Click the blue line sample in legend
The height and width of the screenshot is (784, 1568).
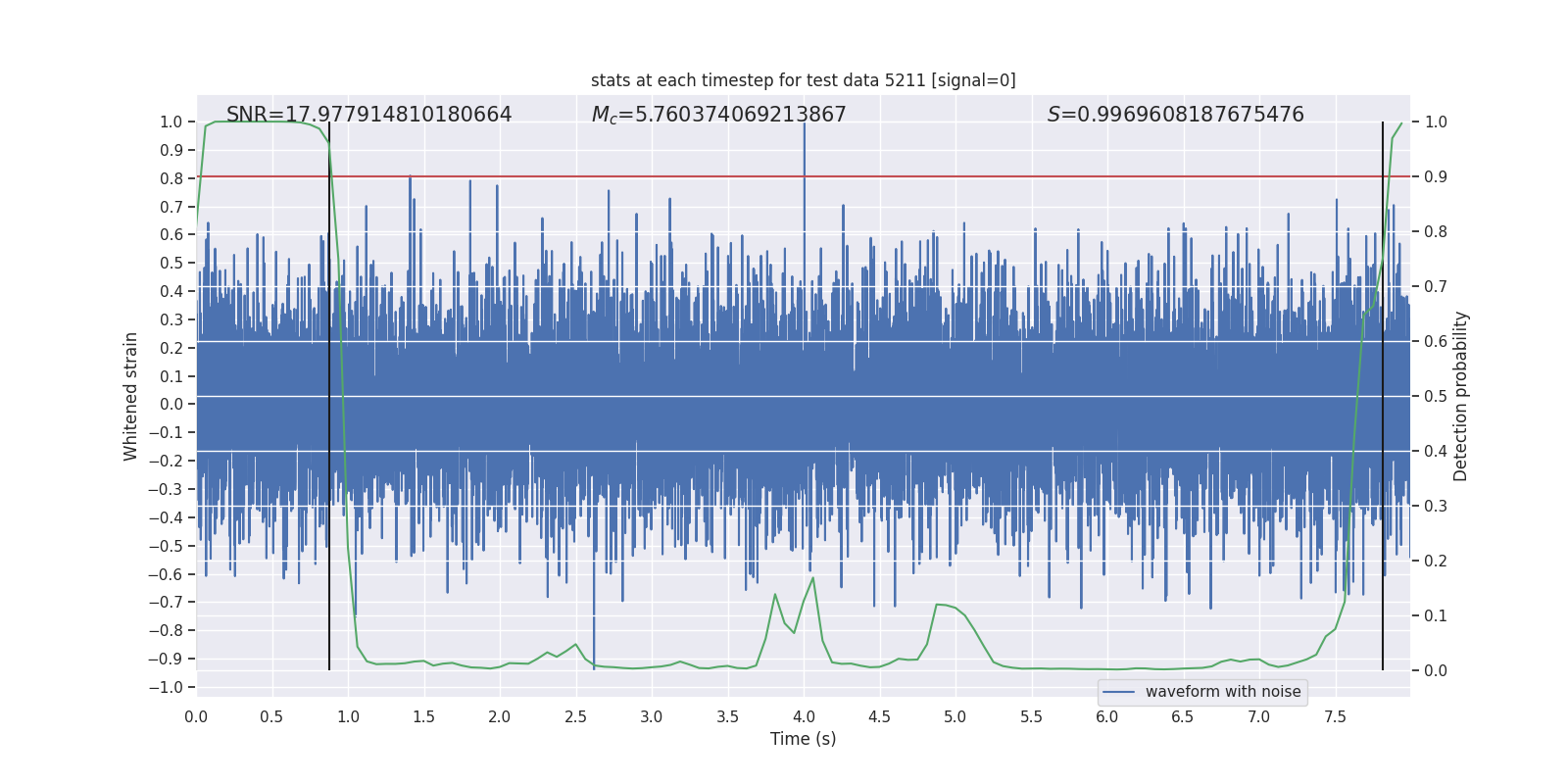tap(1118, 692)
